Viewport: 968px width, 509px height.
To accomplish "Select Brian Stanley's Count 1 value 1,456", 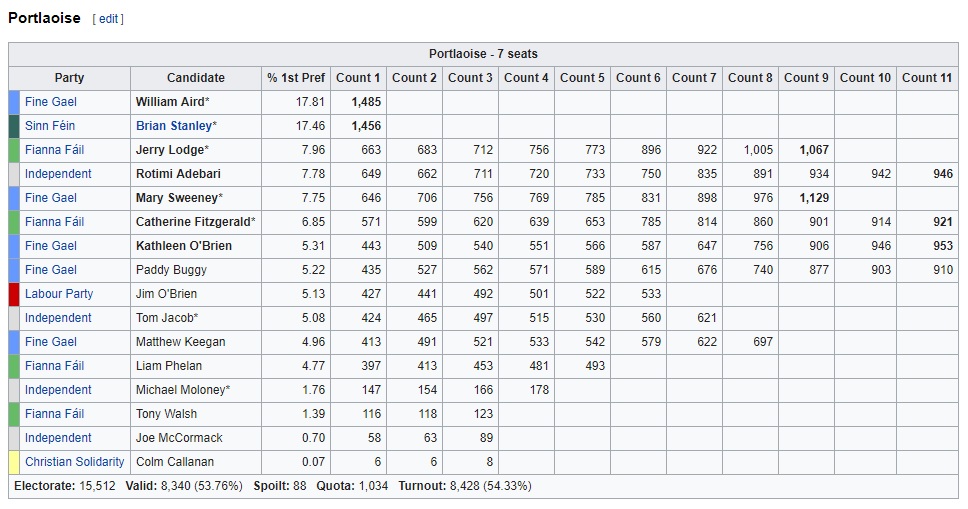I will tap(366, 126).
